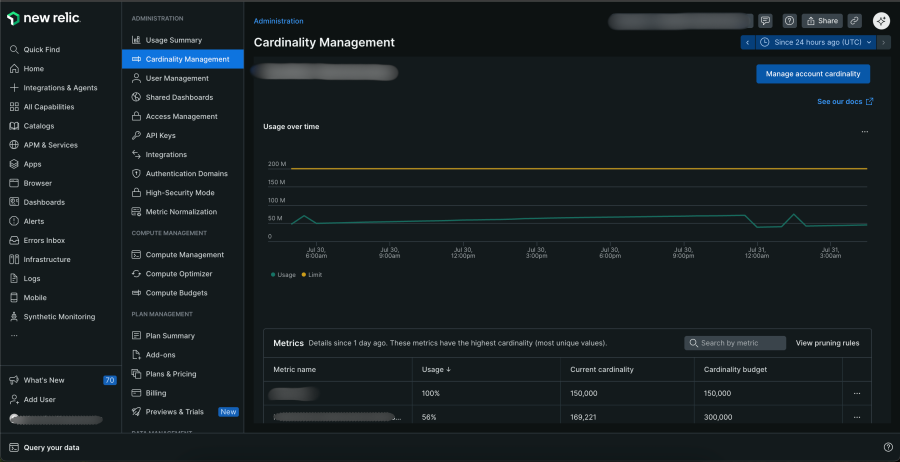The height and width of the screenshot is (462, 900).
Task: Click the Share button
Action: [823, 21]
